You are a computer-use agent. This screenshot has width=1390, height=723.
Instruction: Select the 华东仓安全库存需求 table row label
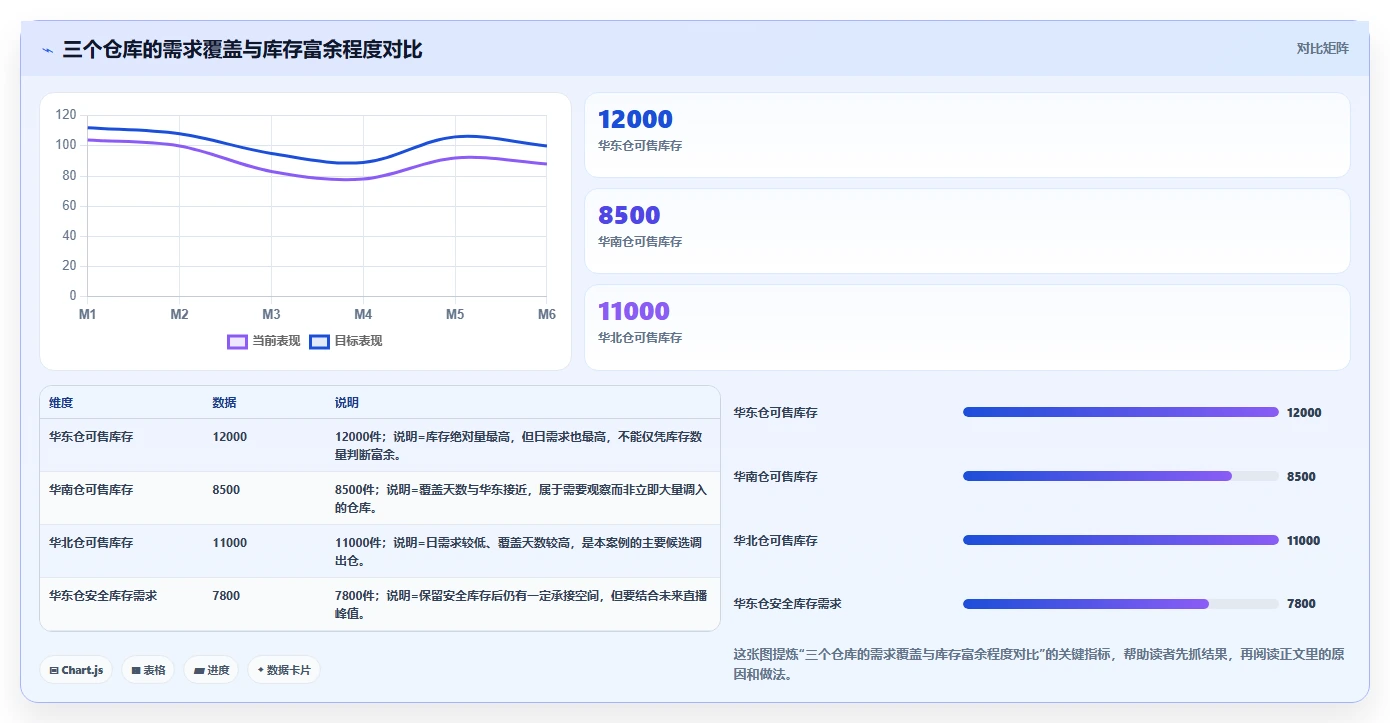(x=103, y=596)
